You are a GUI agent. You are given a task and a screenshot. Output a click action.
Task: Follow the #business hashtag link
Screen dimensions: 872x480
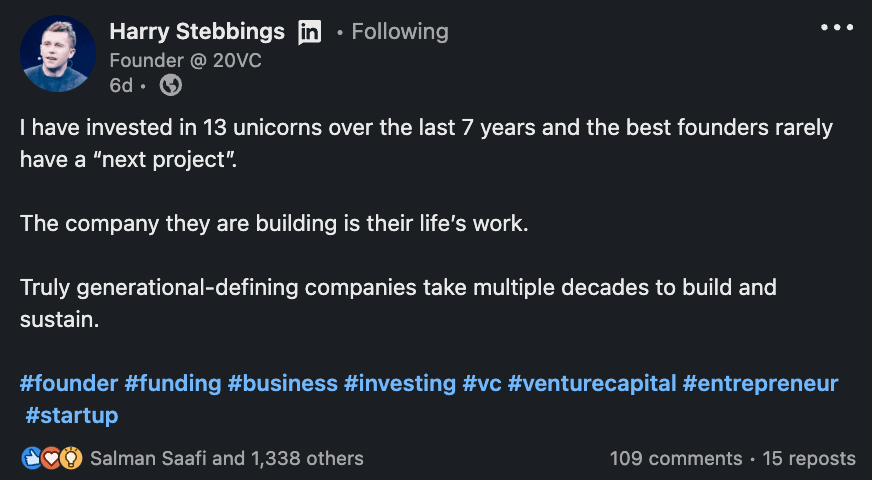click(x=282, y=383)
